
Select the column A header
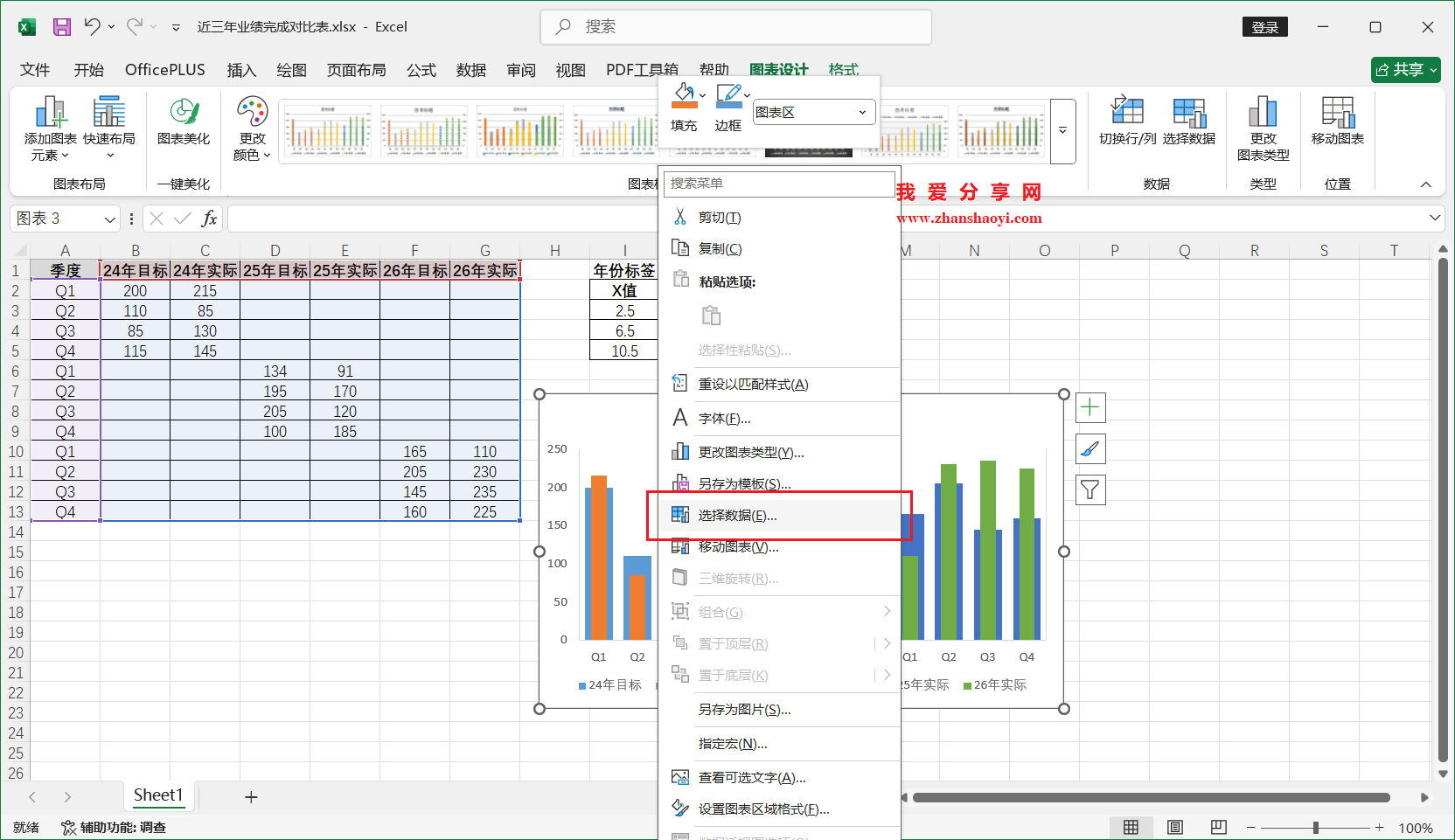coord(66,250)
